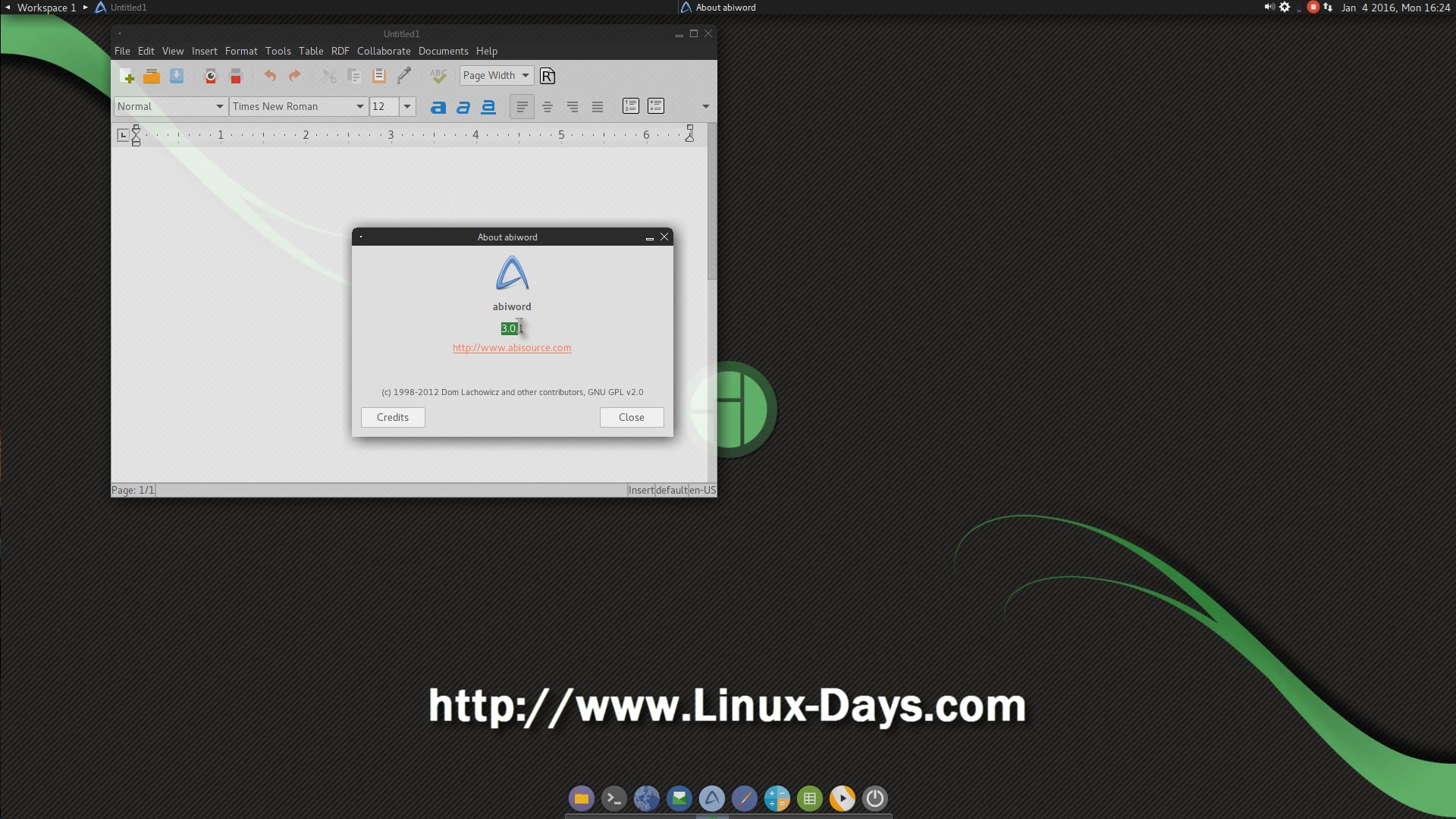Open the View menu

(173, 51)
